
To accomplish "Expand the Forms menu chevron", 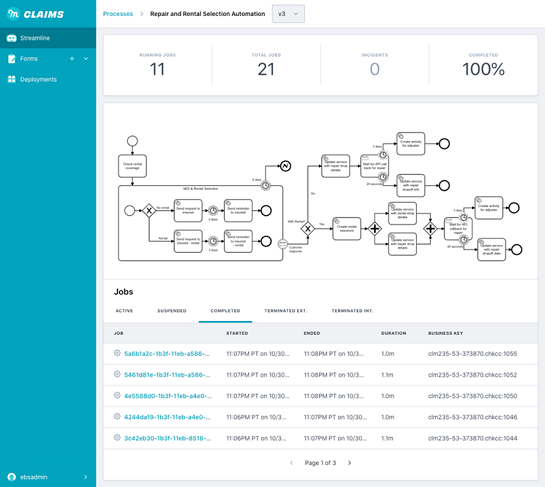I will [86, 59].
